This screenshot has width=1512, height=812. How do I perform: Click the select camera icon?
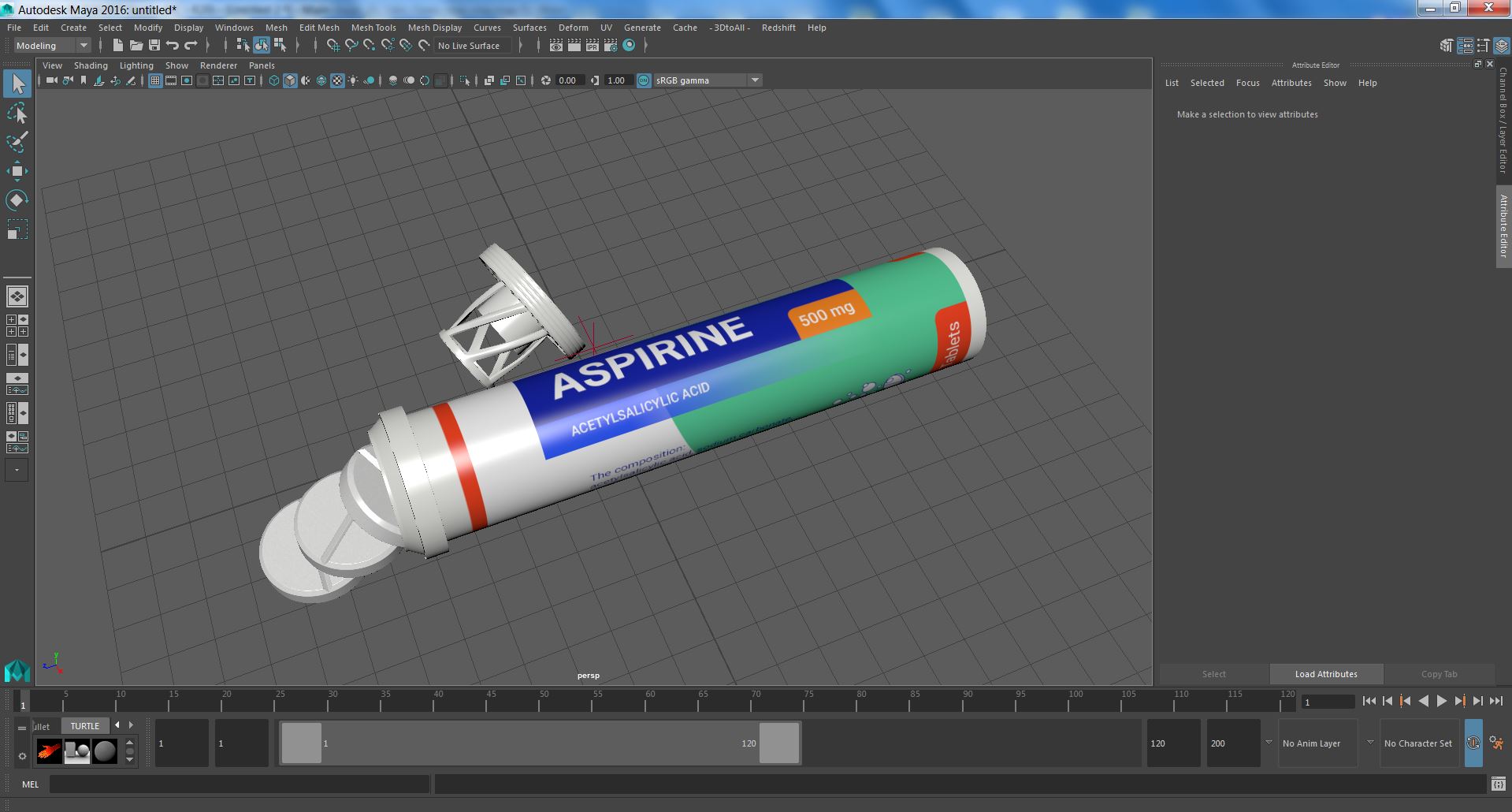[51, 80]
